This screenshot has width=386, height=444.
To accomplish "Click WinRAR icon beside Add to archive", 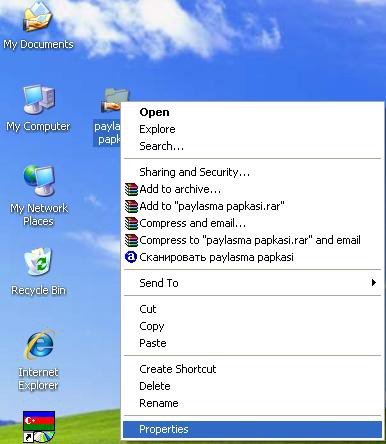I will pyautogui.click(x=131, y=189).
